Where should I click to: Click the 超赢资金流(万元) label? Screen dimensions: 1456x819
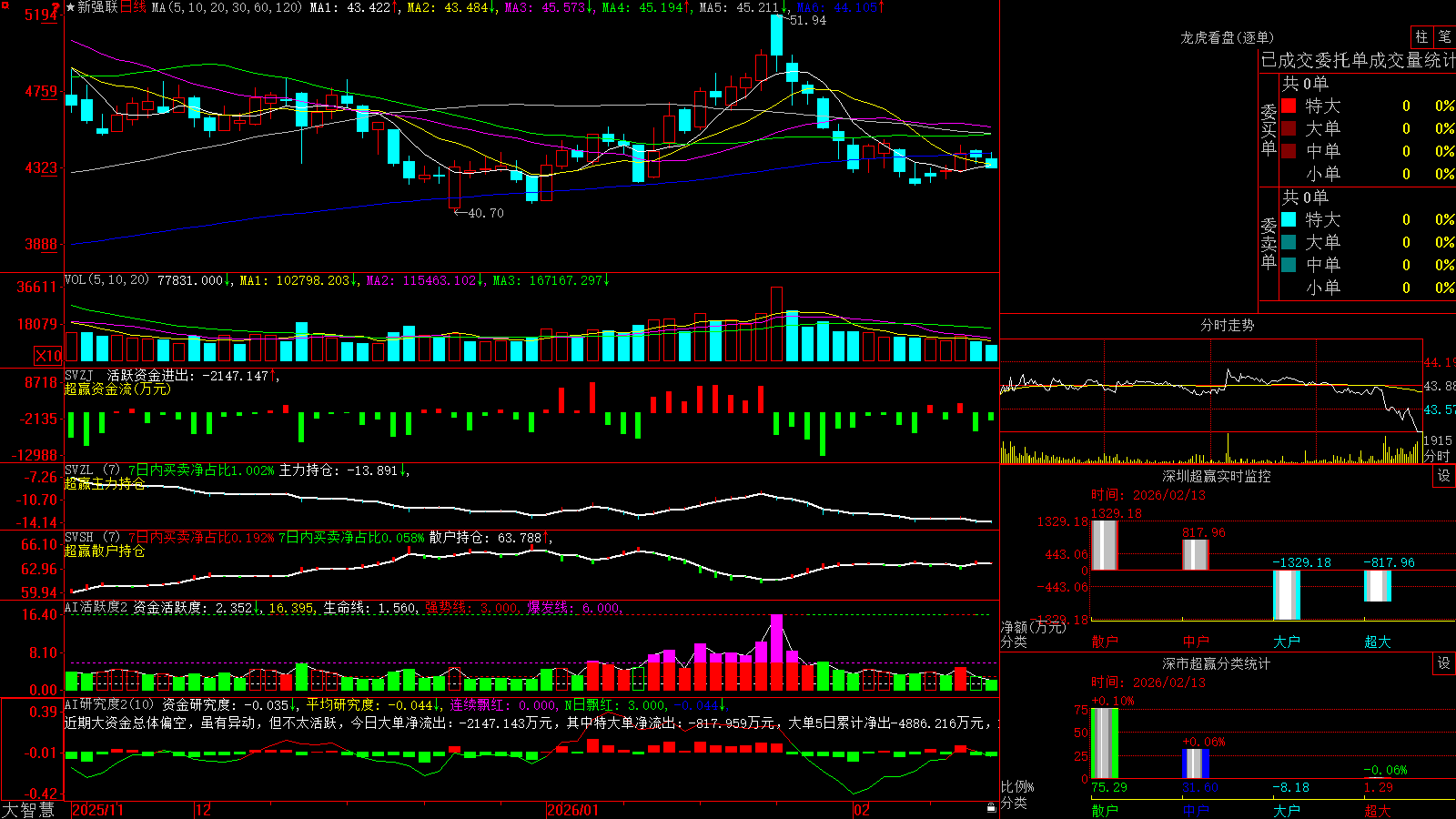pyautogui.click(x=117, y=389)
